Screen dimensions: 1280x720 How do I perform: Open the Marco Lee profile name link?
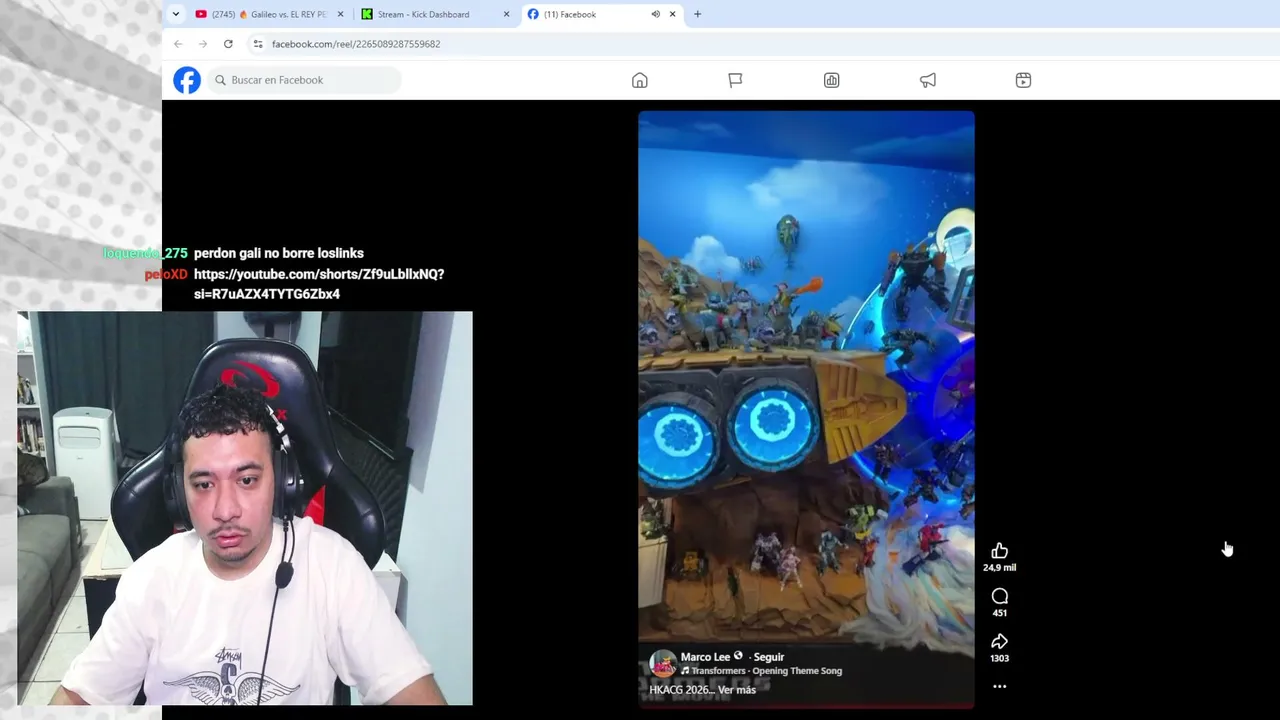(x=705, y=657)
